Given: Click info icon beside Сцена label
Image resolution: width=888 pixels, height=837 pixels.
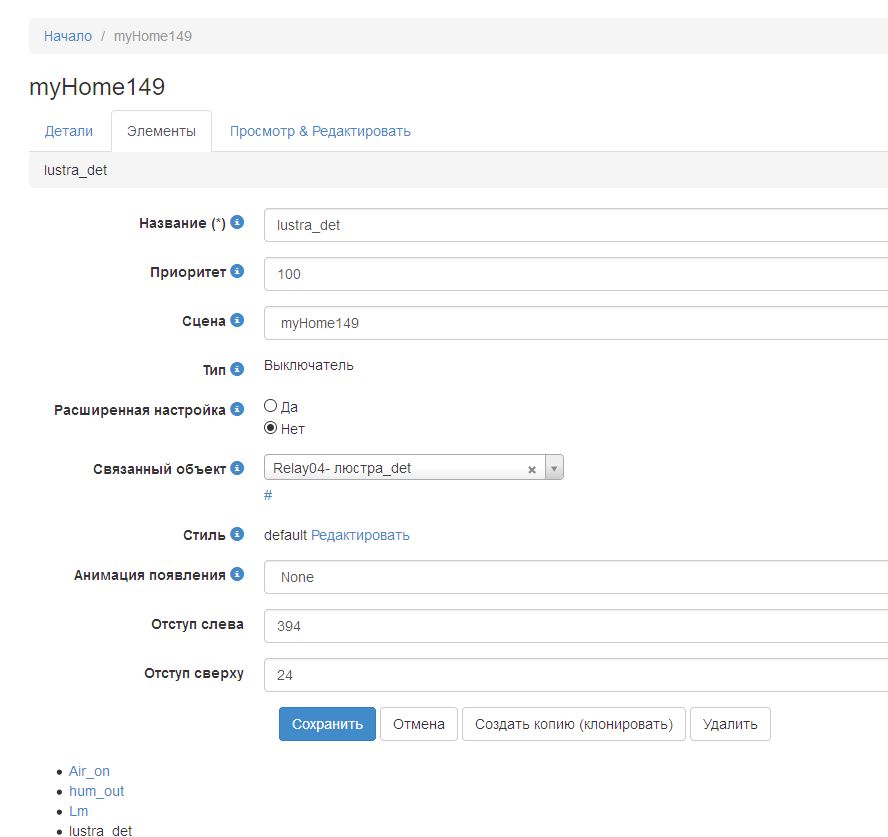Looking at the screenshot, I should pos(237,320).
